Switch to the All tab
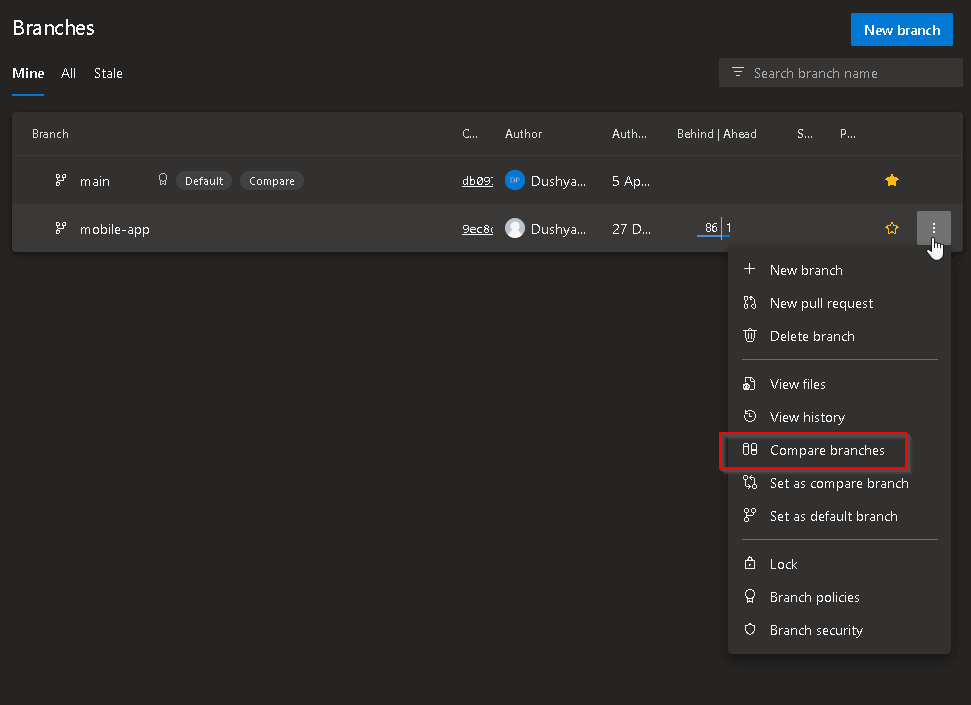Image resolution: width=971 pixels, height=705 pixels. pos(68,73)
